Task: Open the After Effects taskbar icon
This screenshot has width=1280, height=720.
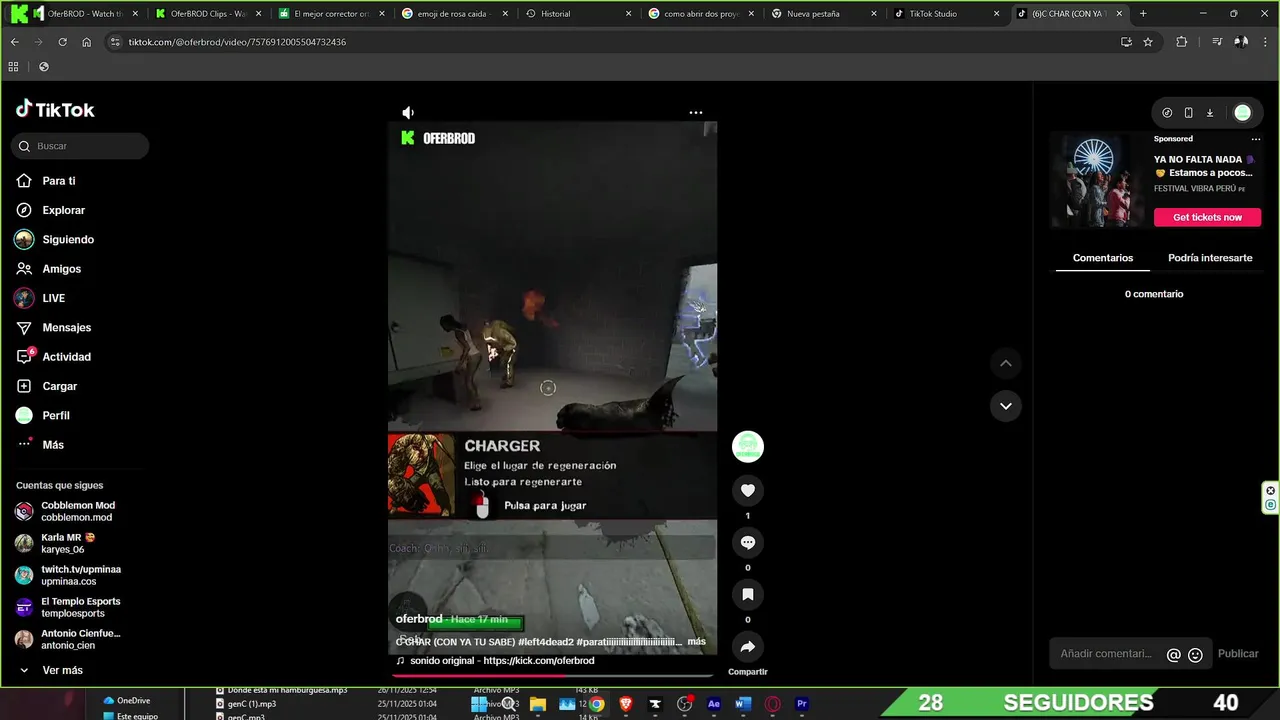Action: (714, 704)
